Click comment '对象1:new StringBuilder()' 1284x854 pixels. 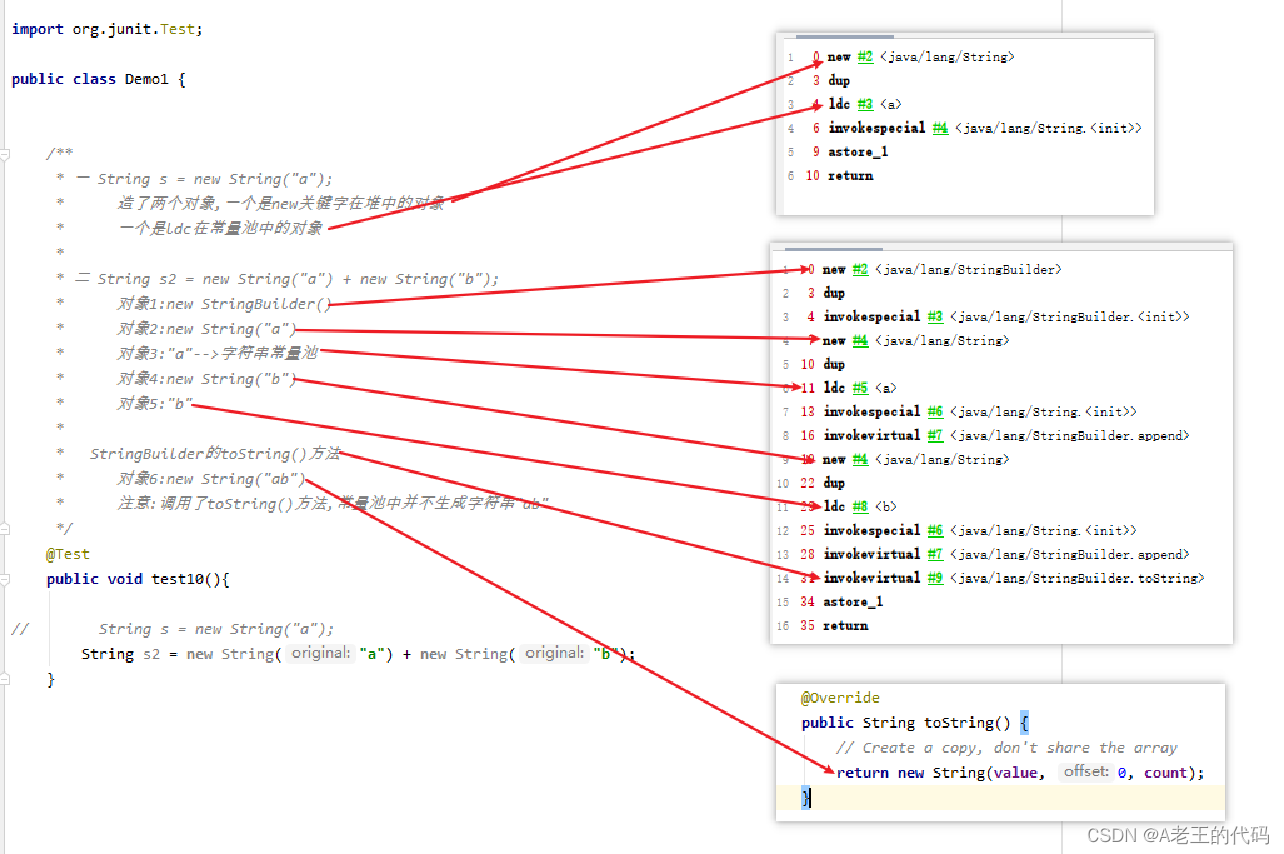tap(224, 304)
